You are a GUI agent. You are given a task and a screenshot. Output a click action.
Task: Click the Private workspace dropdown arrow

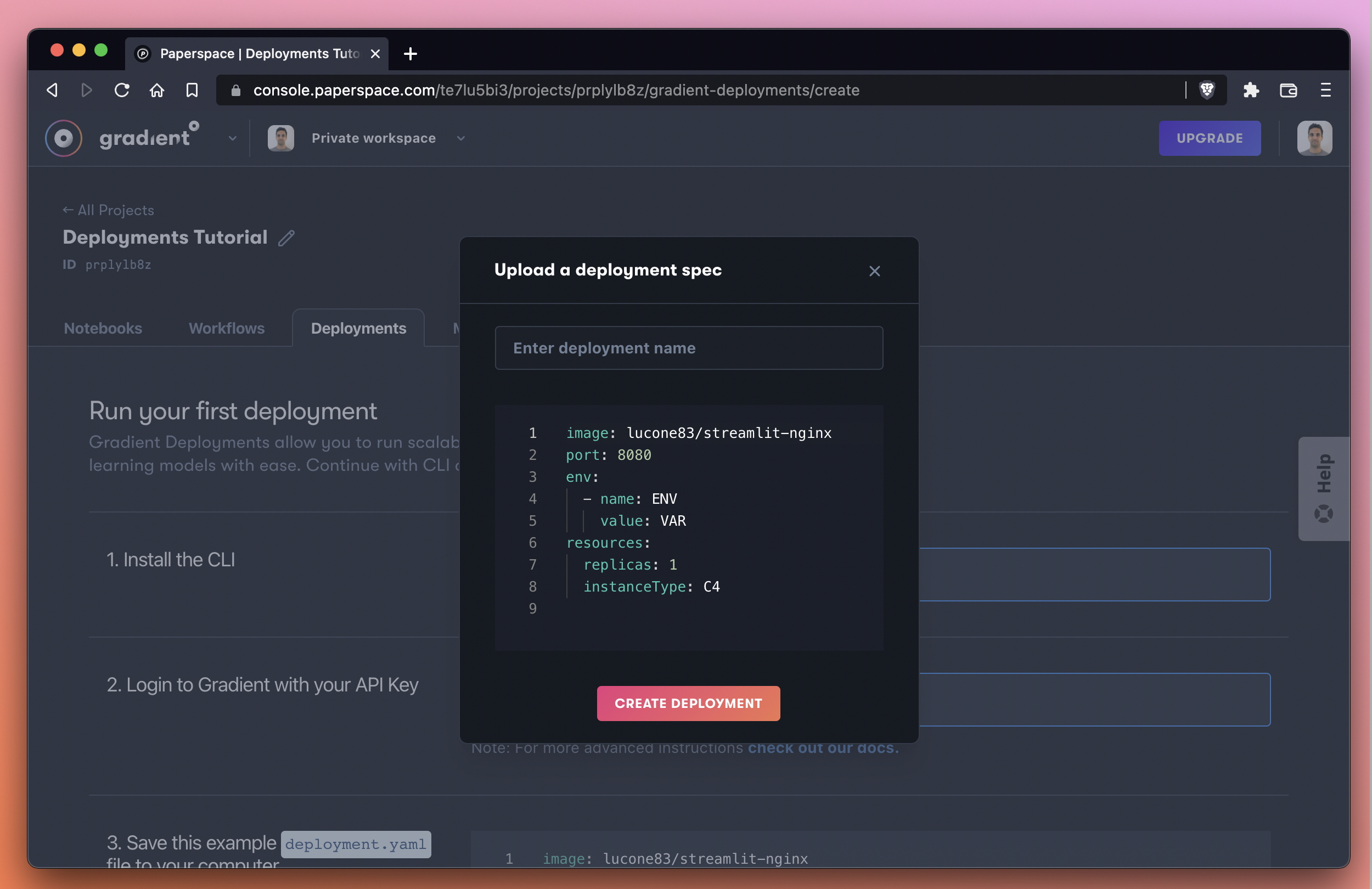tap(460, 137)
